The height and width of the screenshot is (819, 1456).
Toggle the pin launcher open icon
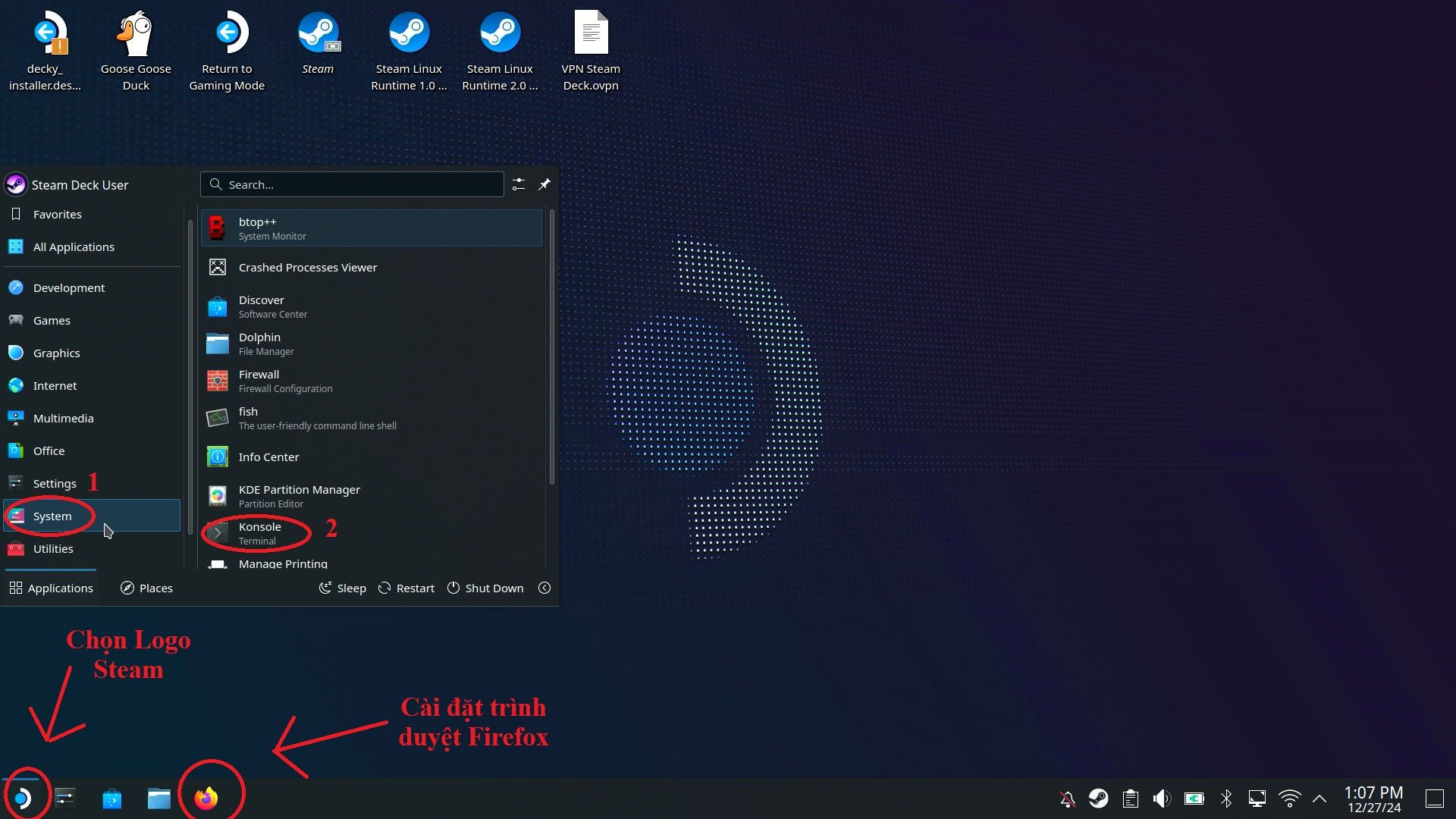point(544,184)
